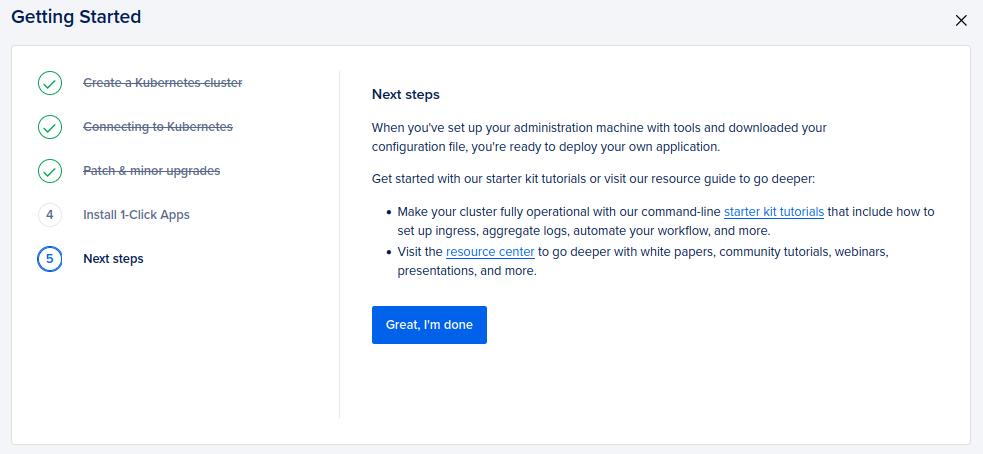Open the Patch & minor upgrades step
983x454 pixels.
click(151, 171)
